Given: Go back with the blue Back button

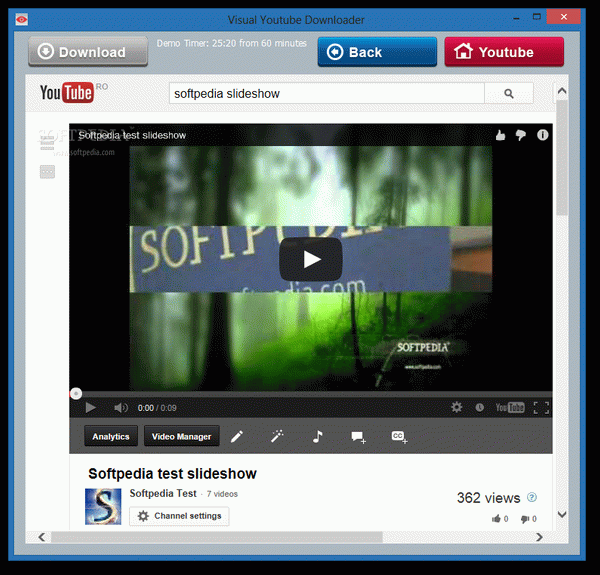Looking at the screenshot, I should coord(377,52).
